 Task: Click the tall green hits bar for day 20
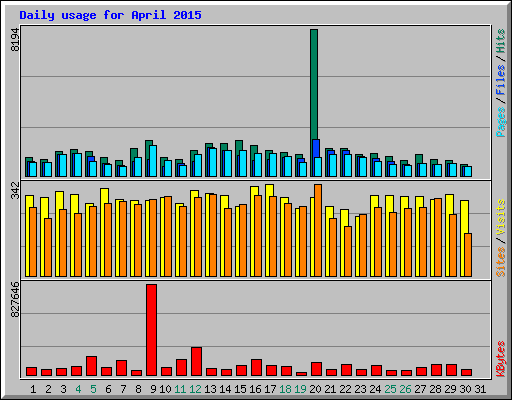[314, 84]
